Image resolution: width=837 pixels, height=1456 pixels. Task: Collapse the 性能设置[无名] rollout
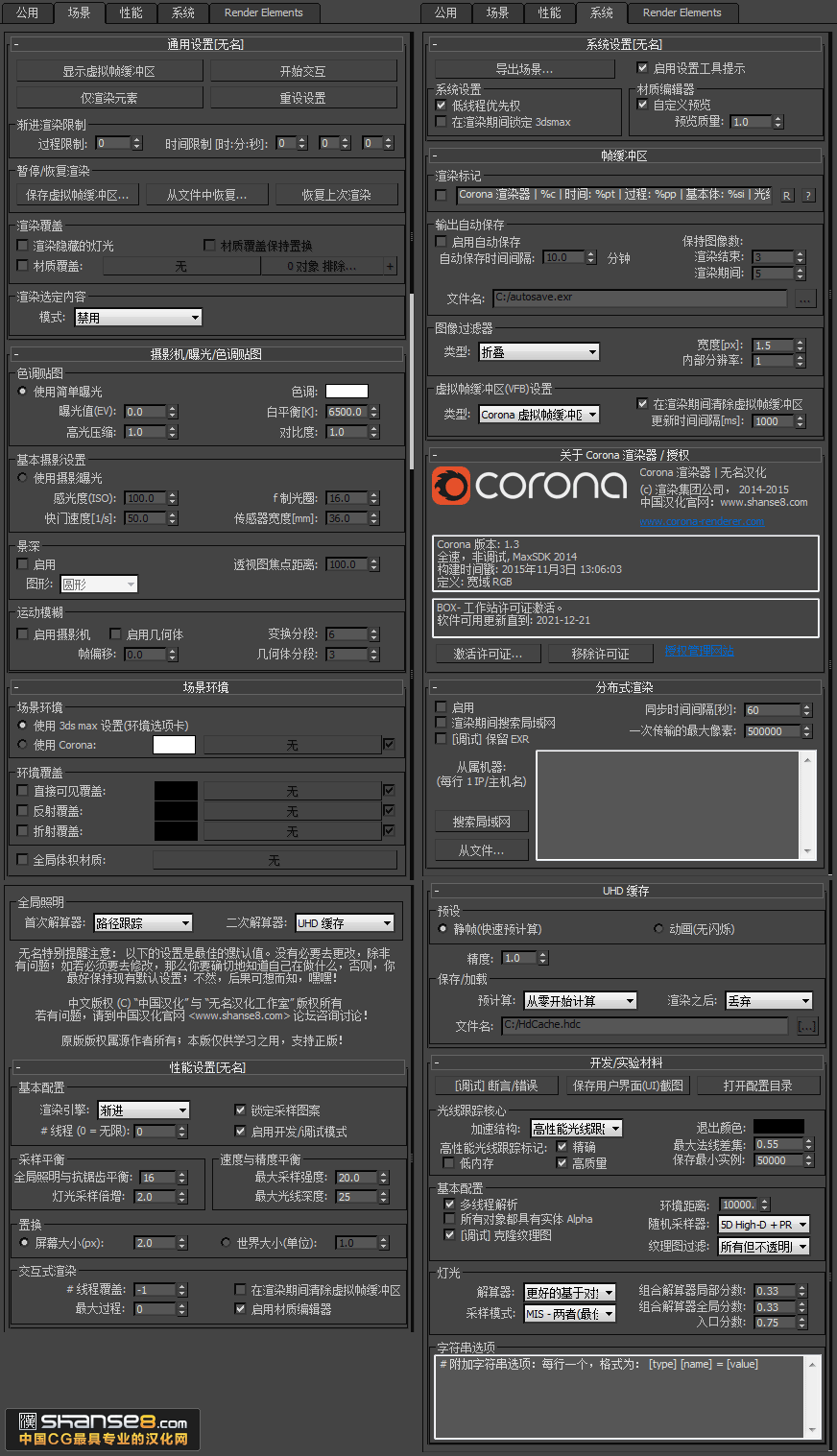tap(207, 1067)
